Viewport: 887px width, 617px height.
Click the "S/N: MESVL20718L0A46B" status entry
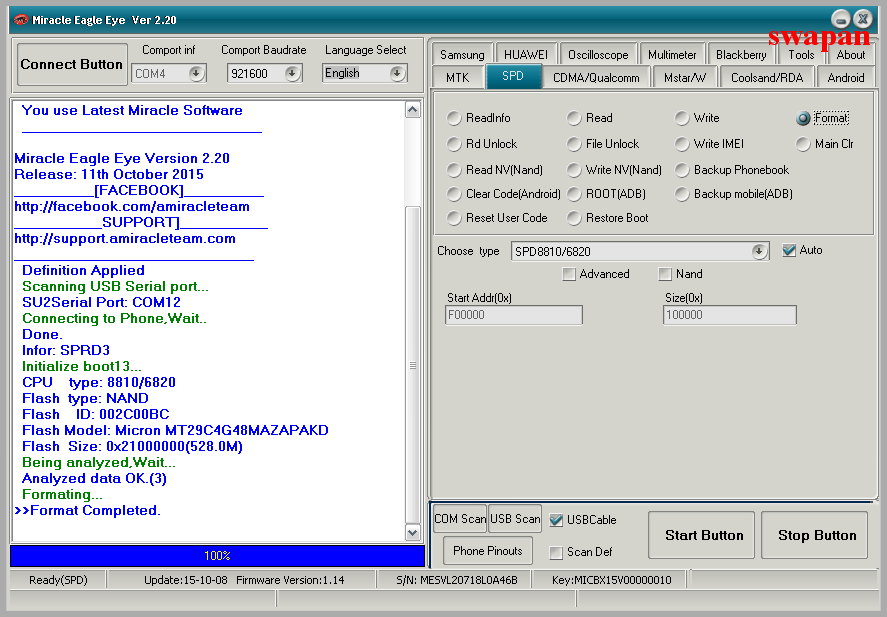point(457,580)
